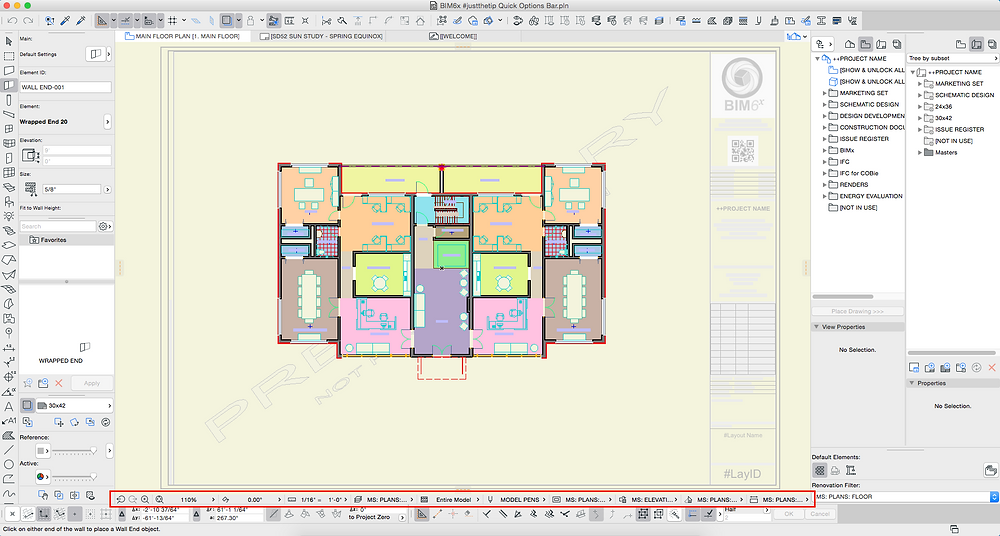This screenshot has height=536, width=1000.
Task: Select 30x42 subset in Layout Book tree
Action: 943,118
